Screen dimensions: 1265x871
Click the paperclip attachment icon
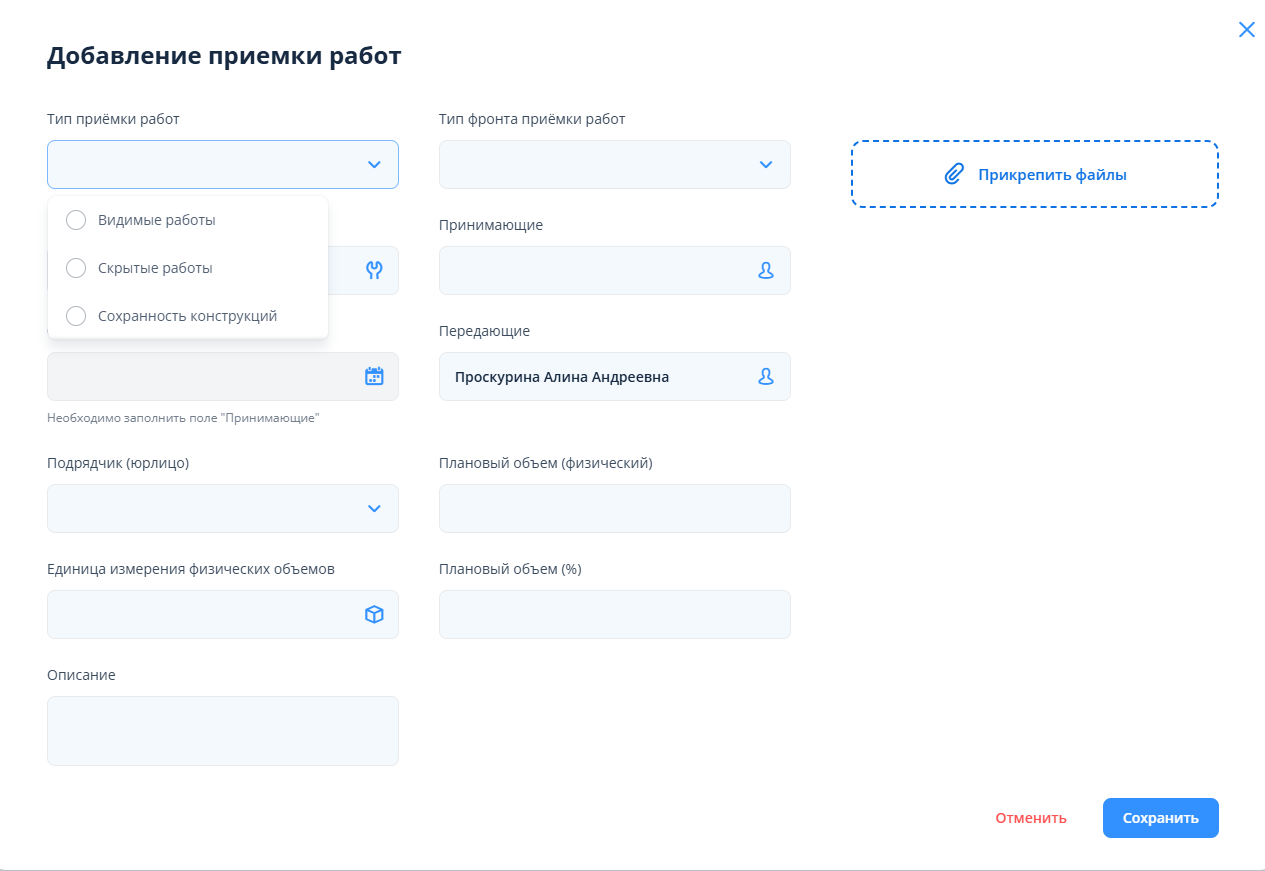tap(954, 174)
